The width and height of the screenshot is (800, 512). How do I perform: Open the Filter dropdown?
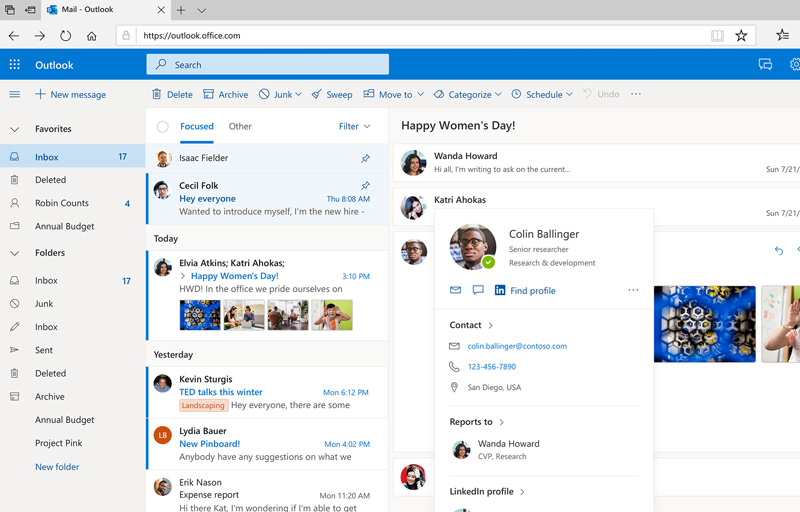point(355,126)
